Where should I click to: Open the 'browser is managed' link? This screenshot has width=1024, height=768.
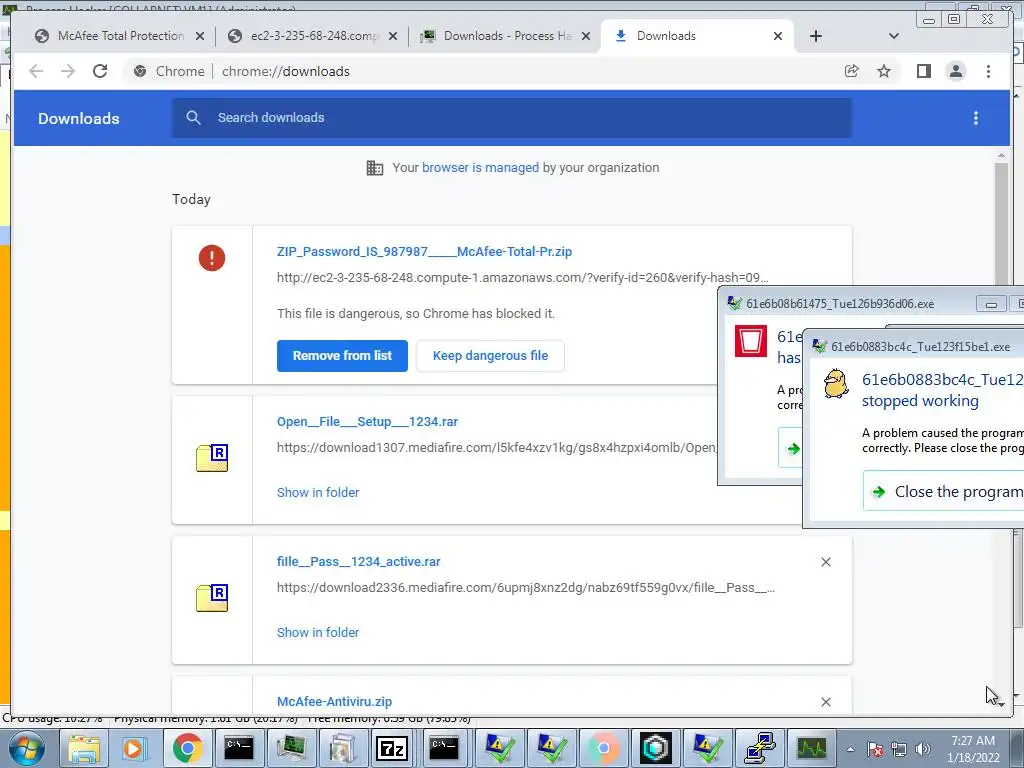tap(480, 168)
